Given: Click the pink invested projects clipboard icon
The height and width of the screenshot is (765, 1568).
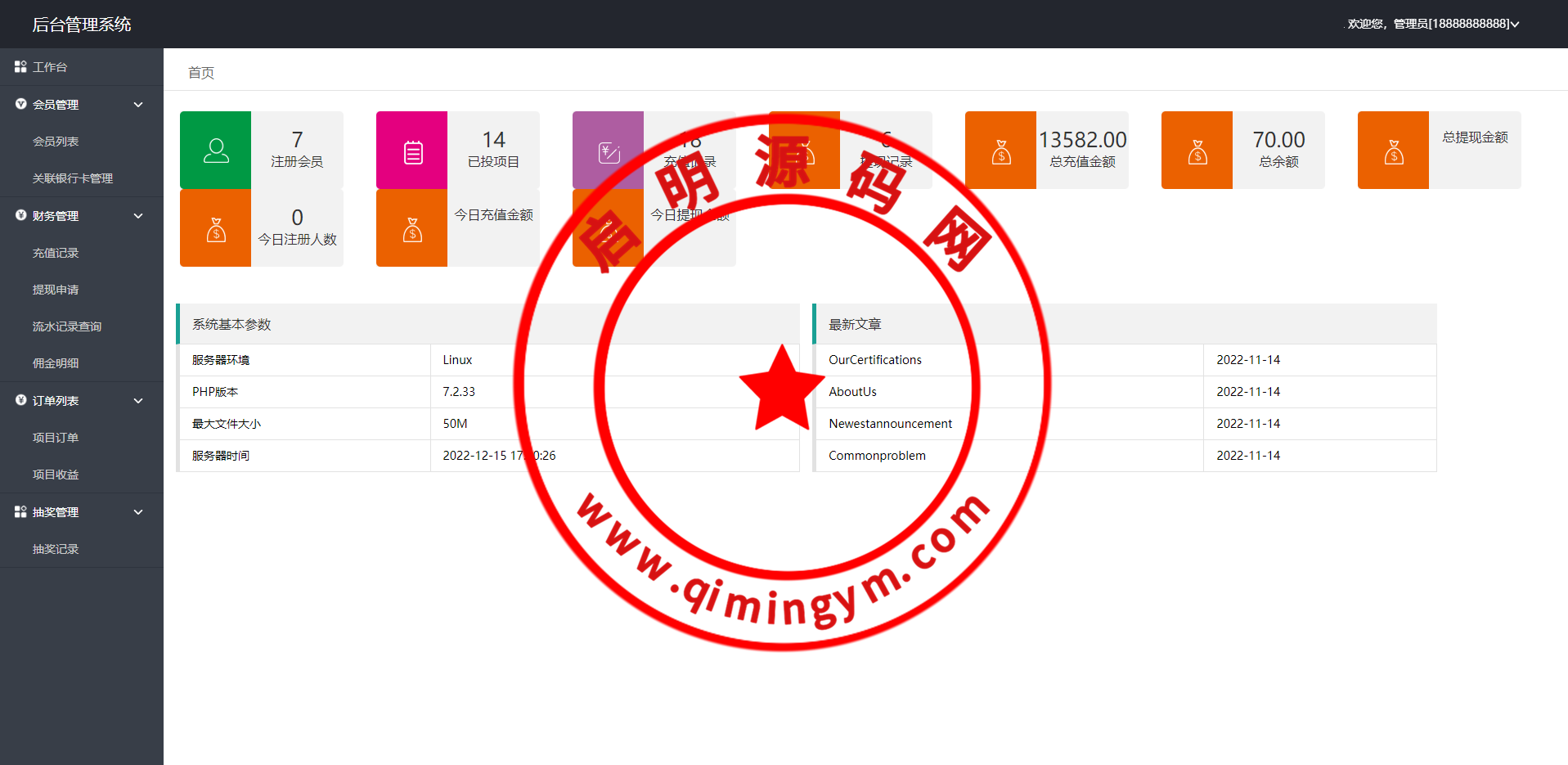Looking at the screenshot, I should pyautogui.click(x=413, y=152).
